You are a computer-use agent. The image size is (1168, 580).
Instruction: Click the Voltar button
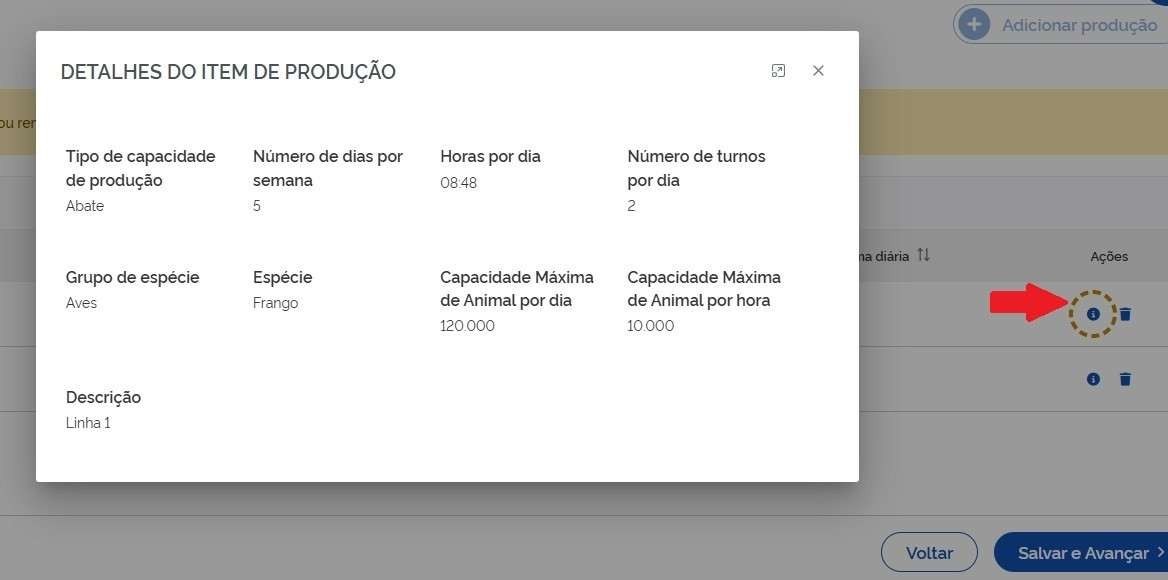tap(928, 553)
